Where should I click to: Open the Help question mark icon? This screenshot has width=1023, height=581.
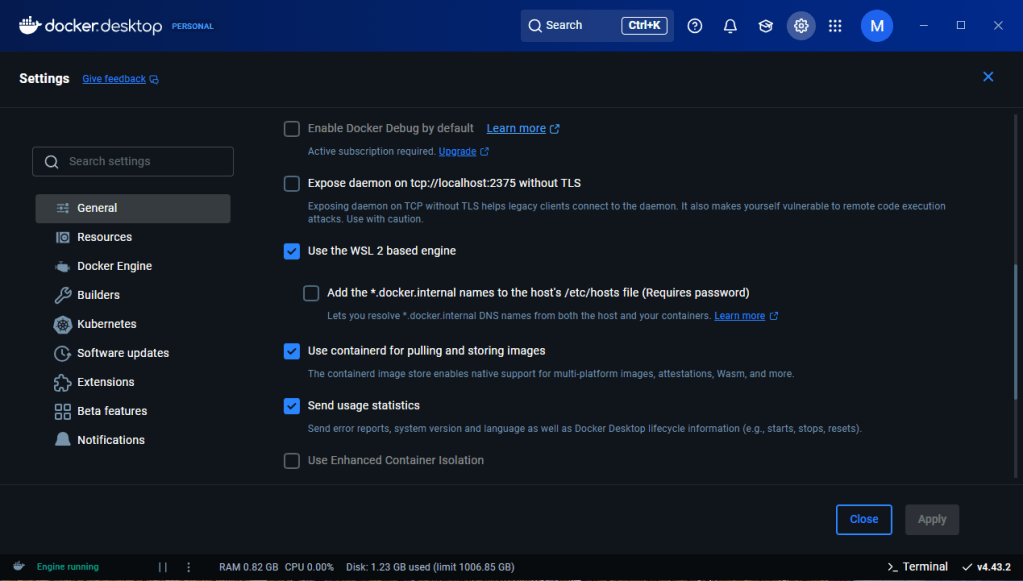[x=695, y=26]
